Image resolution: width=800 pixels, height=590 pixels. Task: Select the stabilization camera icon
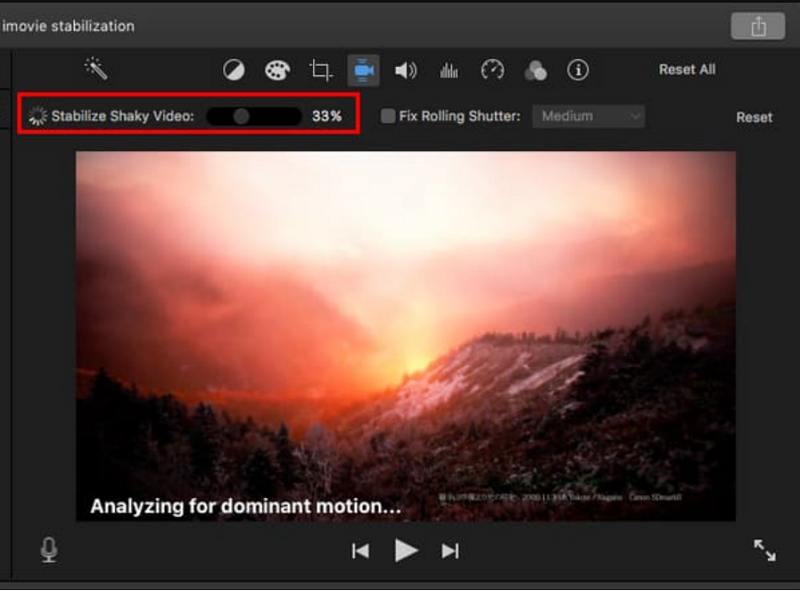pos(363,70)
